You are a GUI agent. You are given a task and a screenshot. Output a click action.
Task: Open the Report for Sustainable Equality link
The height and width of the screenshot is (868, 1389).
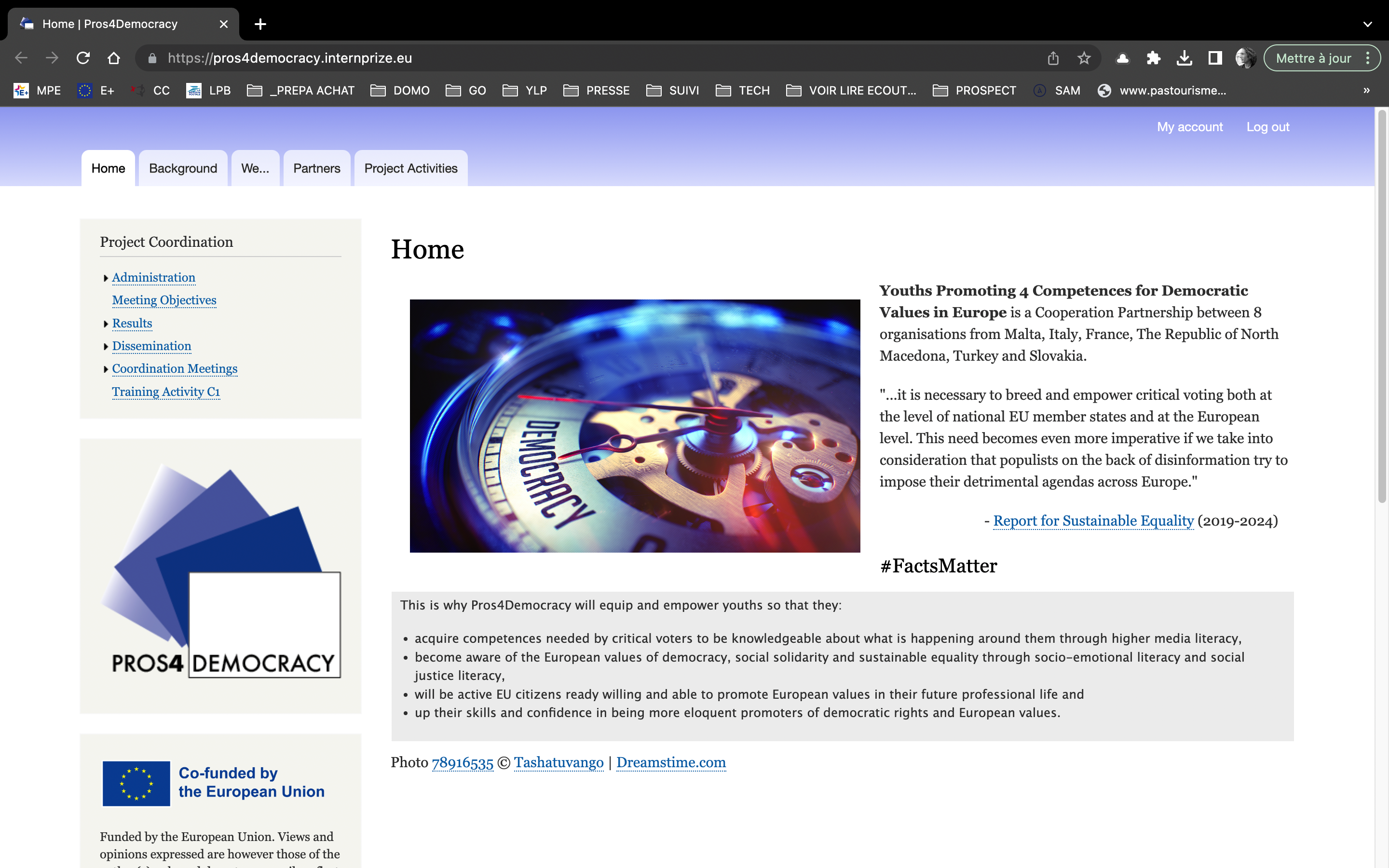[1093, 520]
